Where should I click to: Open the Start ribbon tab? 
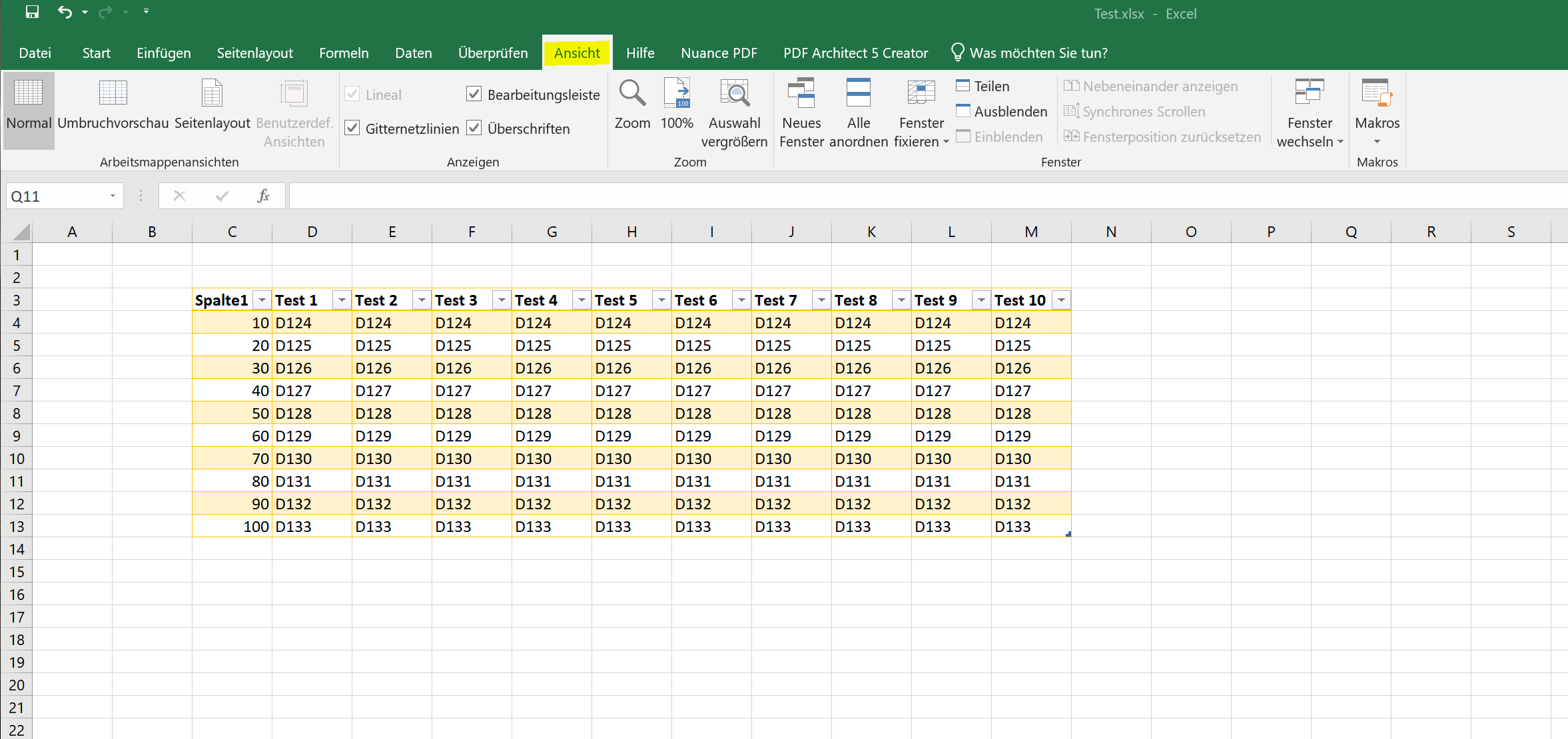97,53
